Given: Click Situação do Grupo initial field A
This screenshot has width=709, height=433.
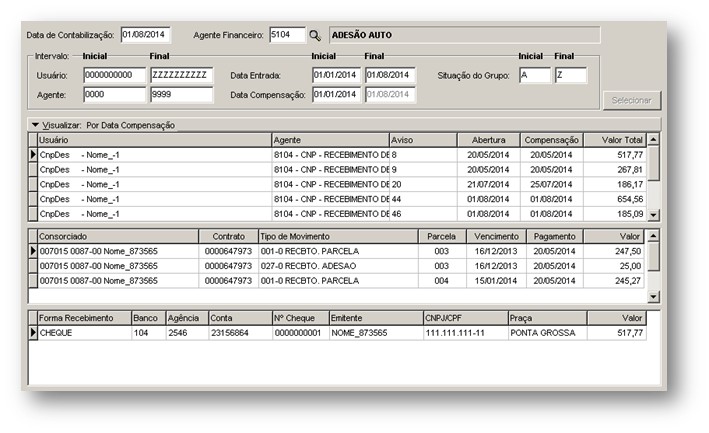Looking at the screenshot, I should 535,75.
